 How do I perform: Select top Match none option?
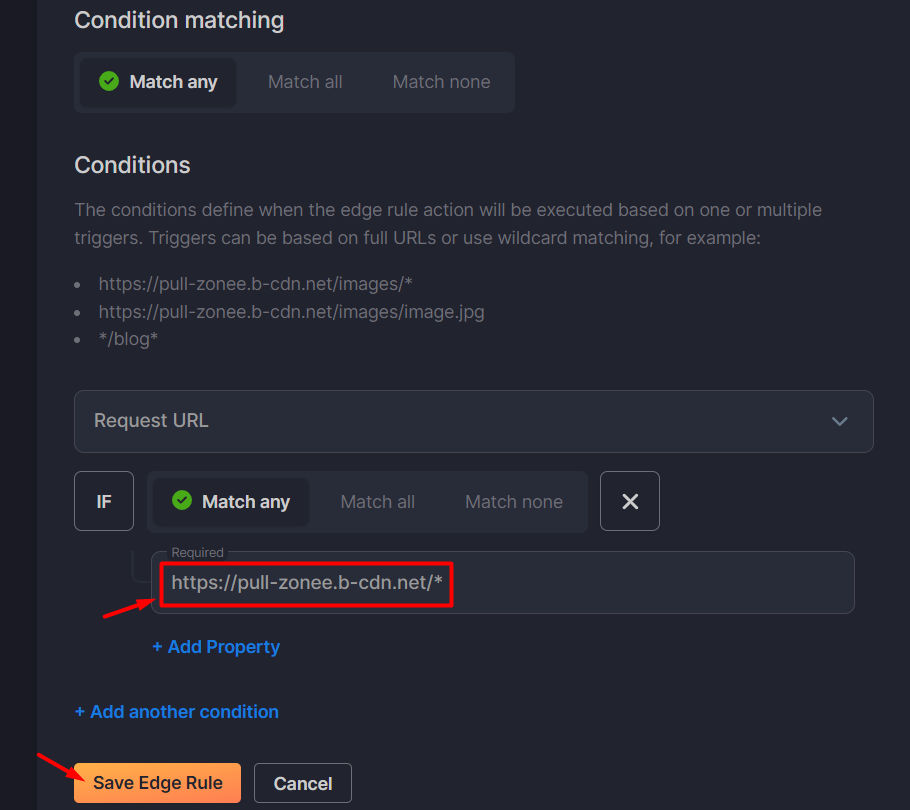(441, 82)
